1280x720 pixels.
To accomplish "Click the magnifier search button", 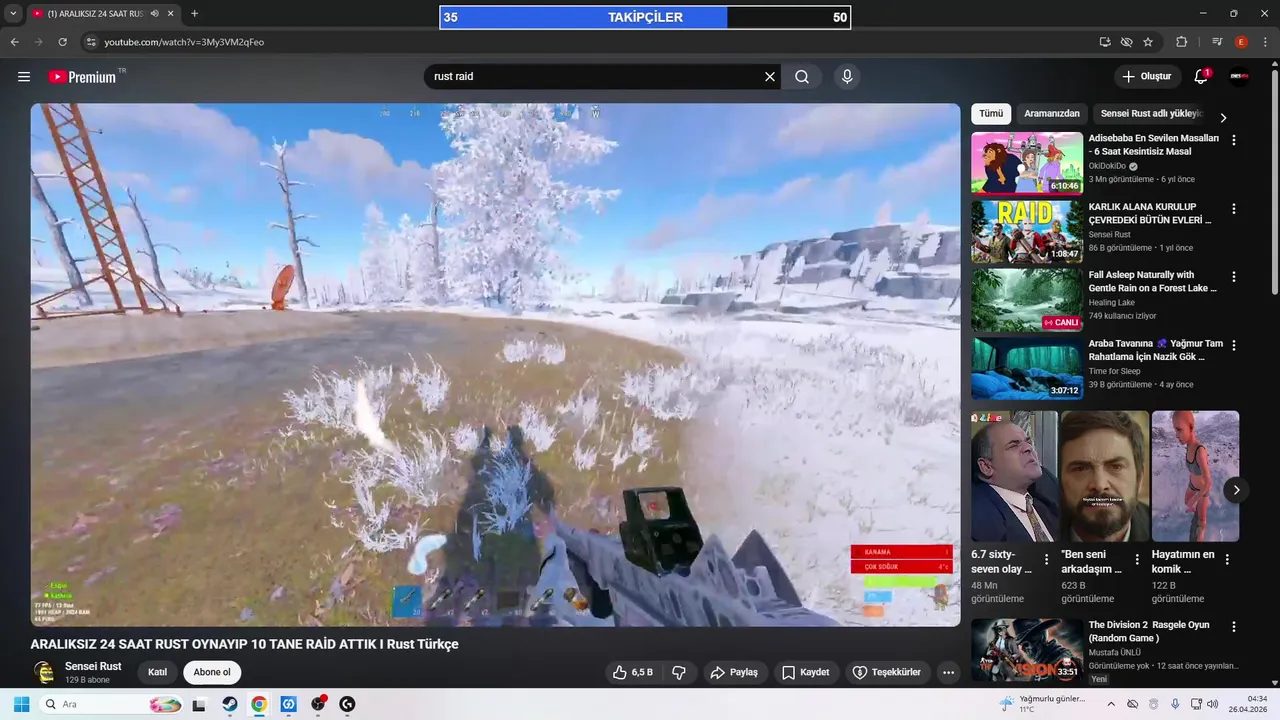I will (x=802, y=77).
